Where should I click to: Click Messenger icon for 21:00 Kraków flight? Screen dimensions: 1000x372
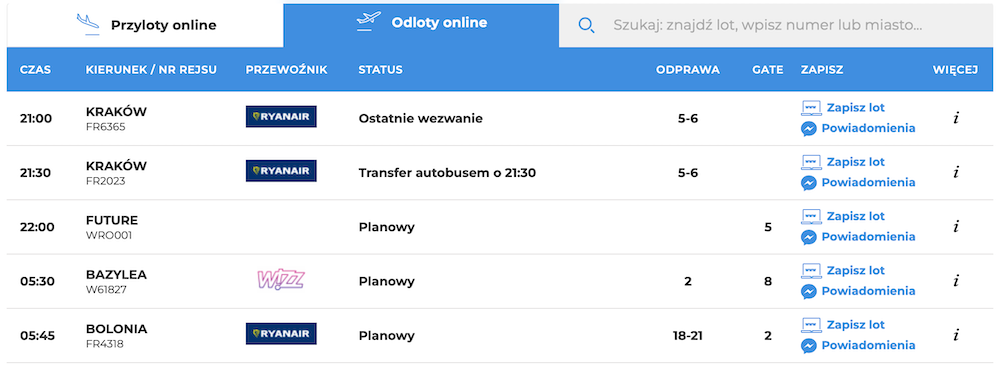coord(809,129)
